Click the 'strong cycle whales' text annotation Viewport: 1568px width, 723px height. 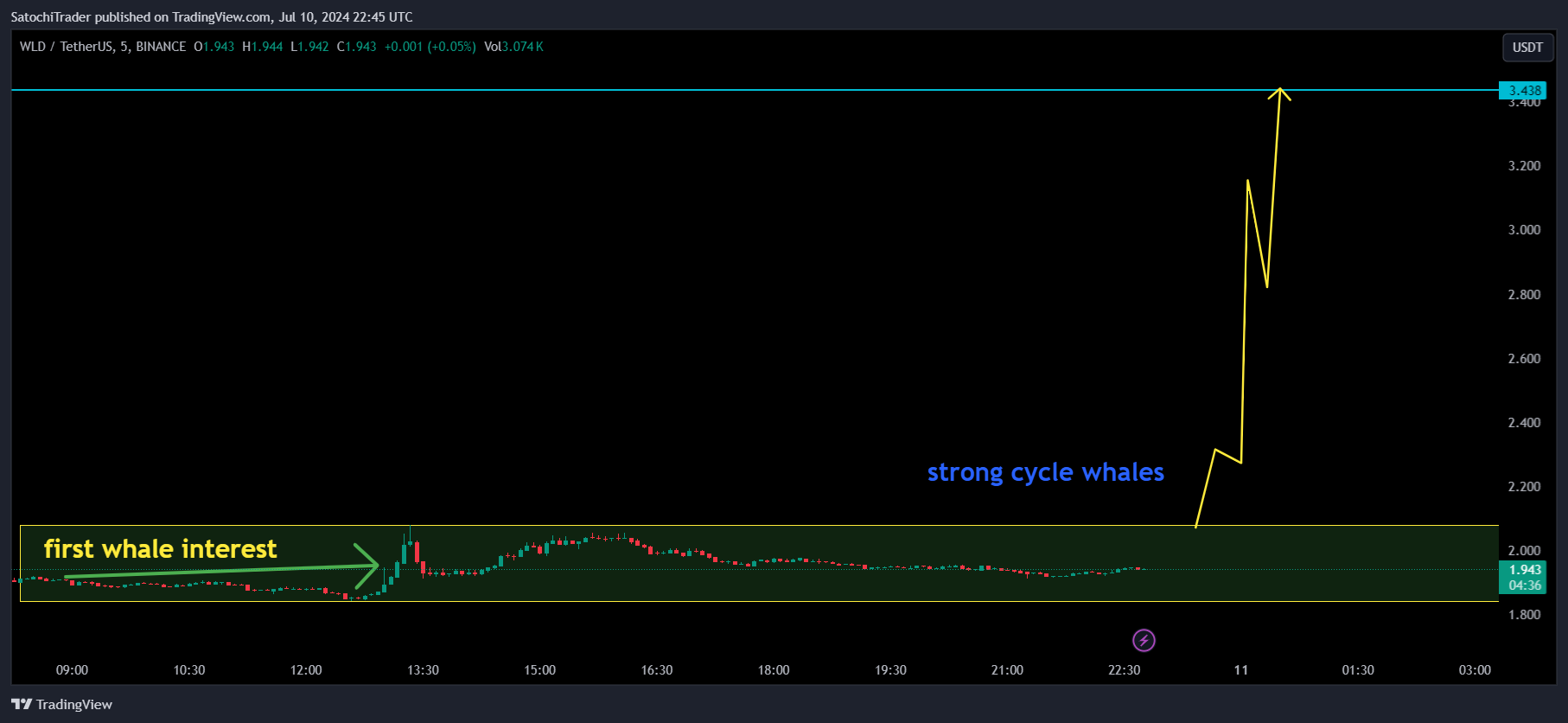(1045, 472)
